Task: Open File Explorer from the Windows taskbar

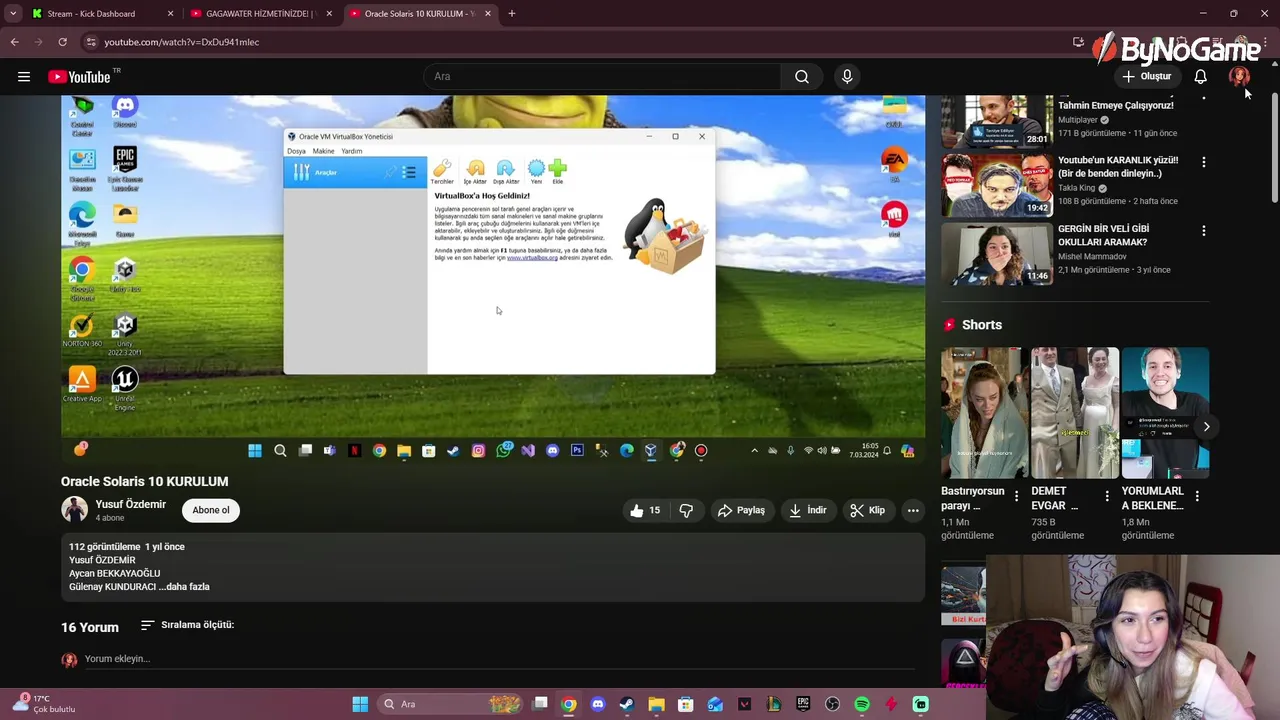Action: point(656,704)
